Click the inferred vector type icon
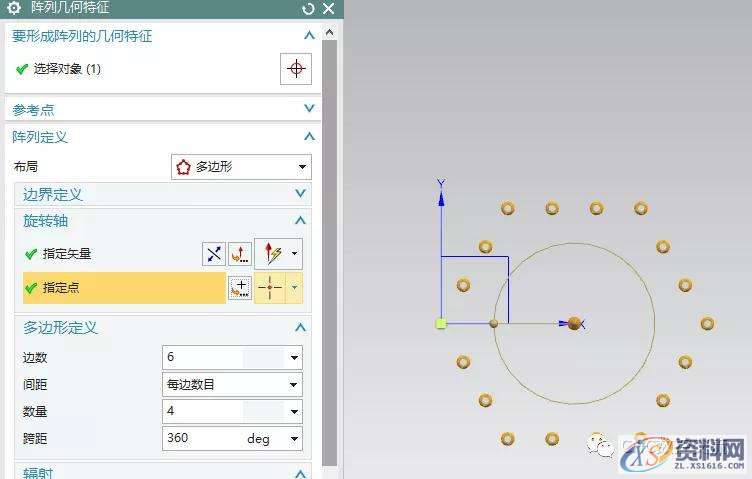 point(271,254)
